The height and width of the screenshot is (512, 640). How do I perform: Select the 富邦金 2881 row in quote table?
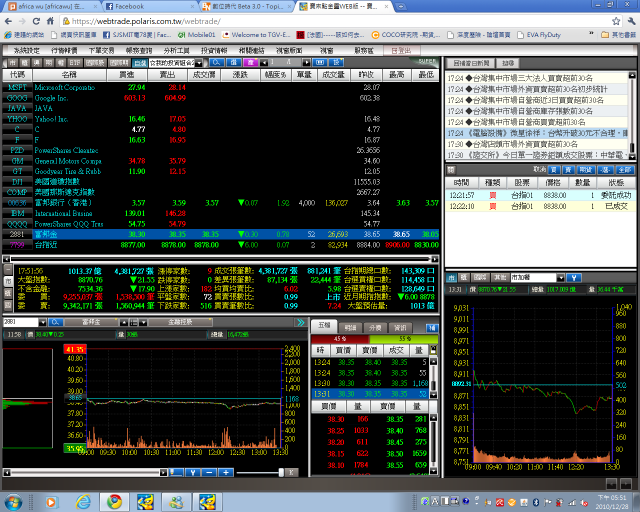[220, 234]
